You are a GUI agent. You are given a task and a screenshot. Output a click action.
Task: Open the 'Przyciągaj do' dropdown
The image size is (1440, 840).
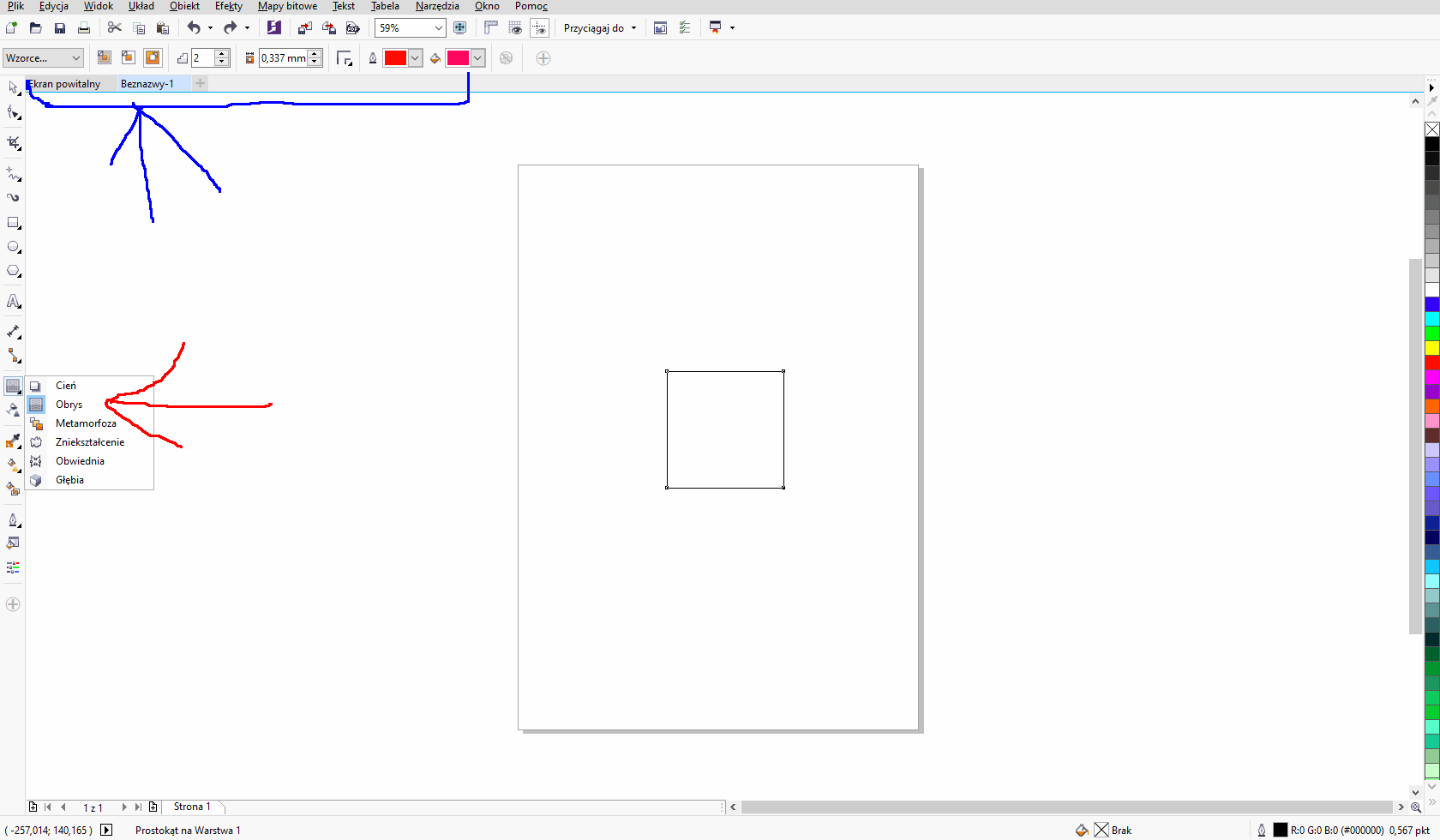pos(600,28)
